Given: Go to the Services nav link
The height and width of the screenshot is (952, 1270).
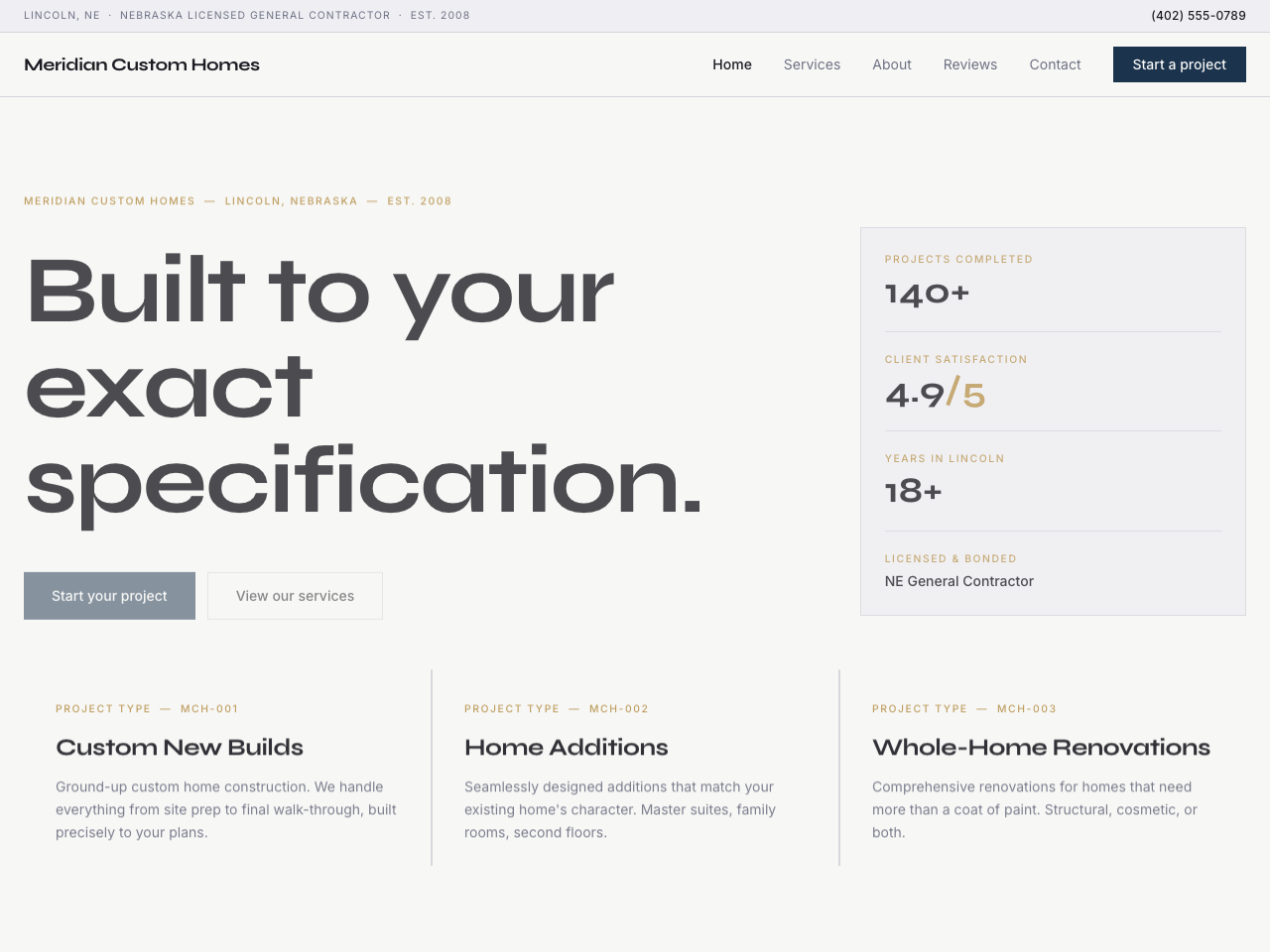Looking at the screenshot, I should 812,64.
